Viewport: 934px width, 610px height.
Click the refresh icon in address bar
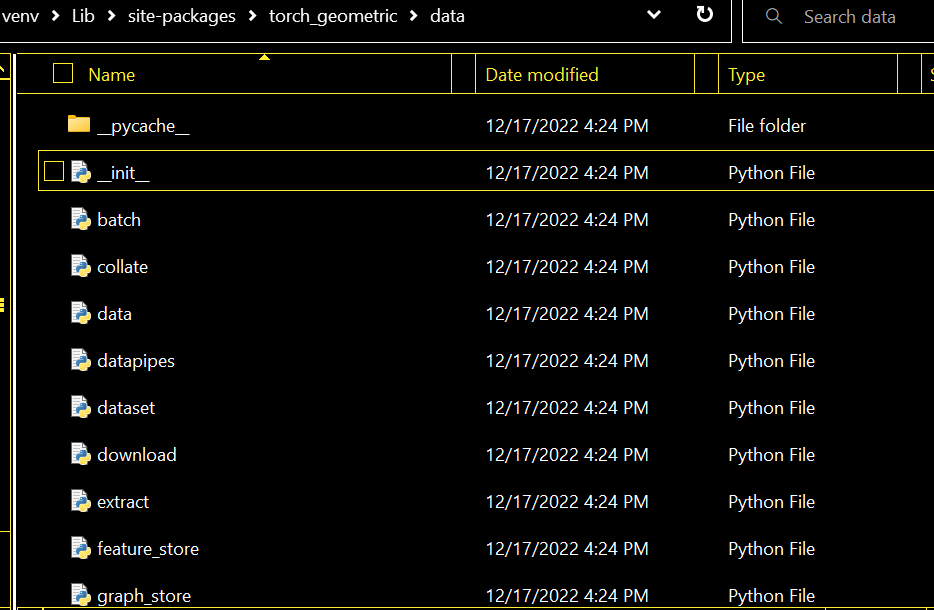704,15
